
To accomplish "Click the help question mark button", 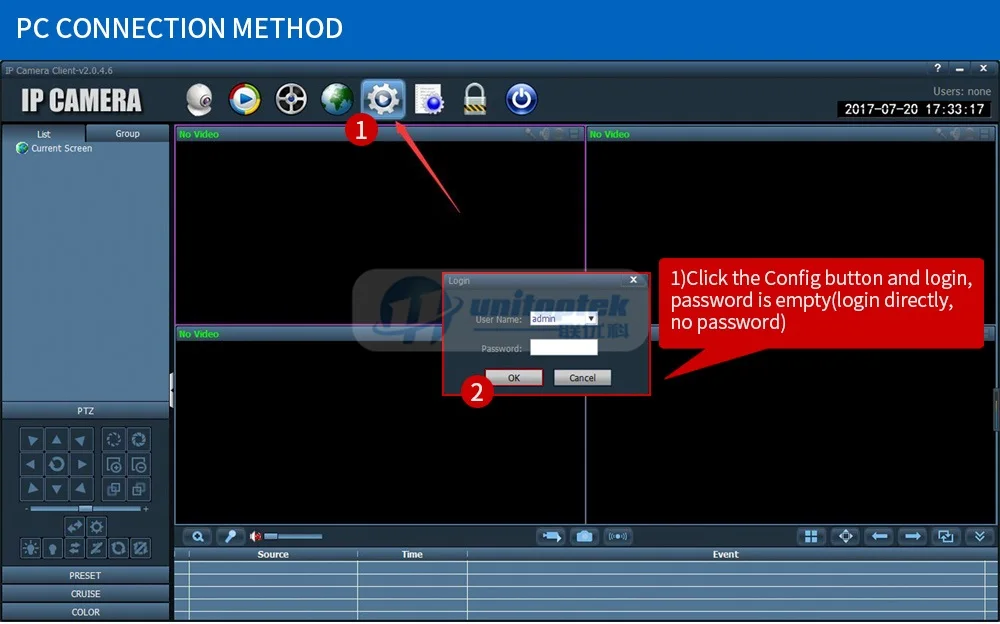I will [937, 68].
